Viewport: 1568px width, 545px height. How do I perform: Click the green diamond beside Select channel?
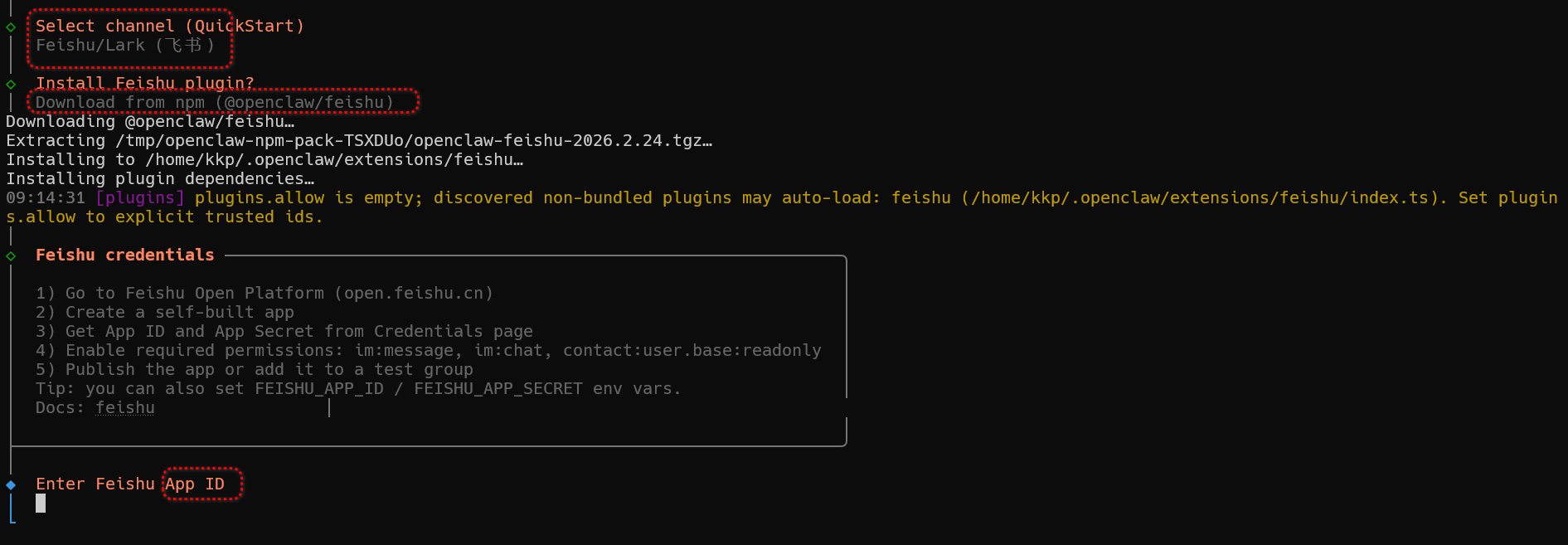(11, 27)
